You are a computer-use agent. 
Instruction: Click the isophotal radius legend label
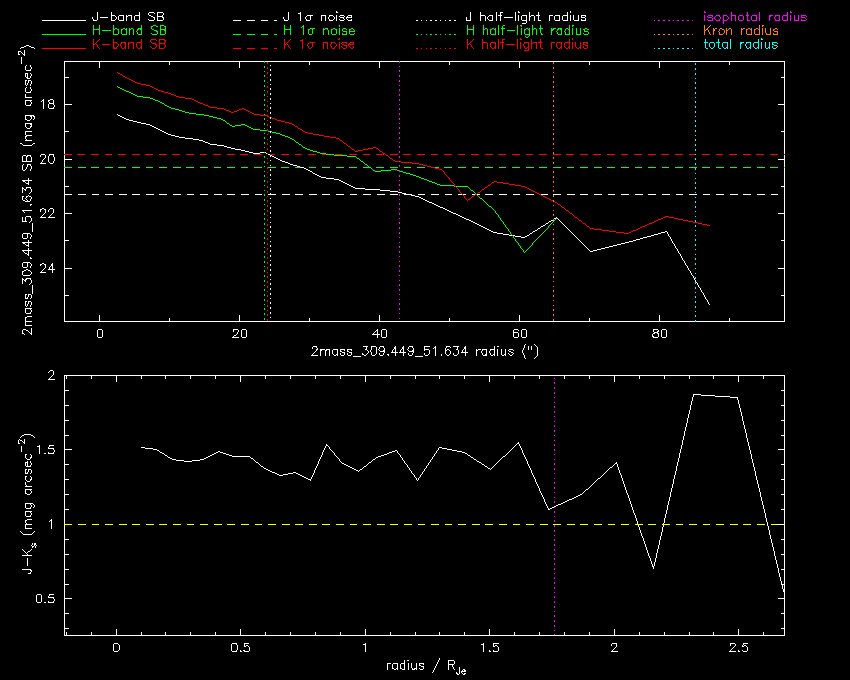point(755,17)
